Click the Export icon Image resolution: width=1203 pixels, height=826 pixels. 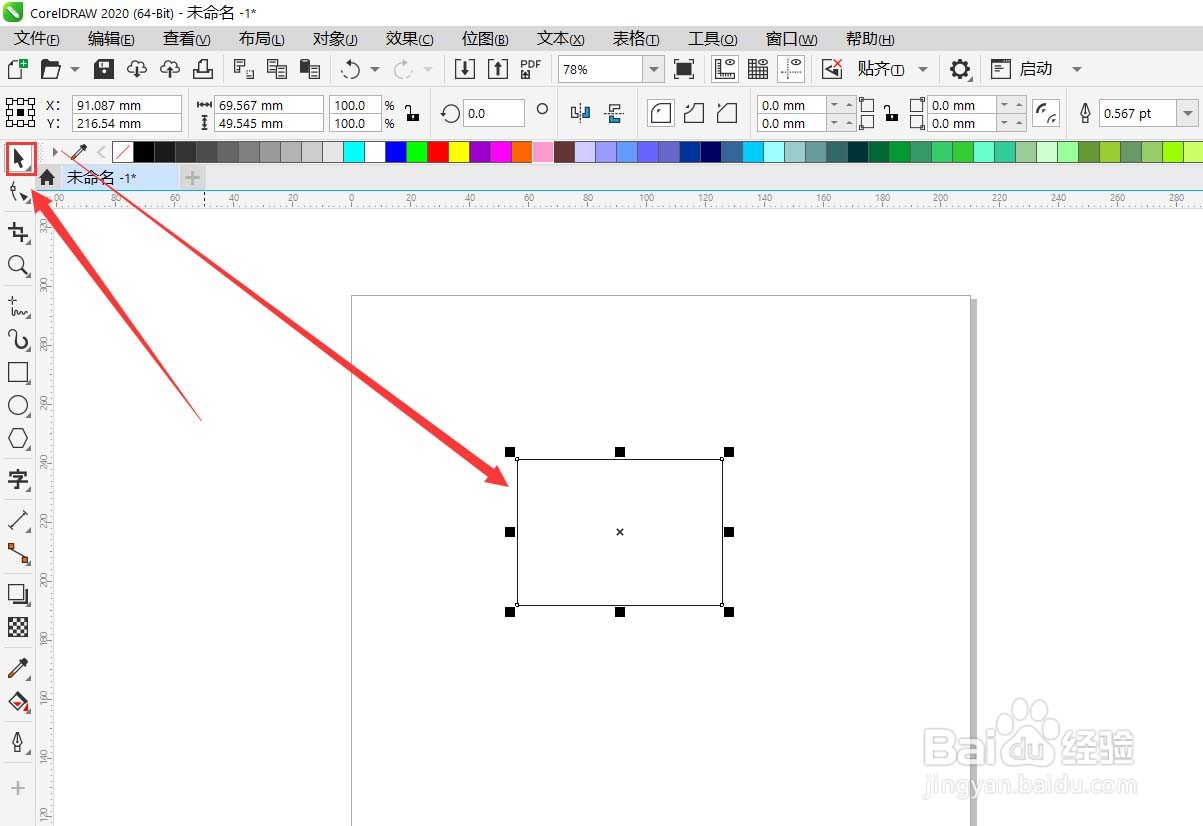coord(498,69)
